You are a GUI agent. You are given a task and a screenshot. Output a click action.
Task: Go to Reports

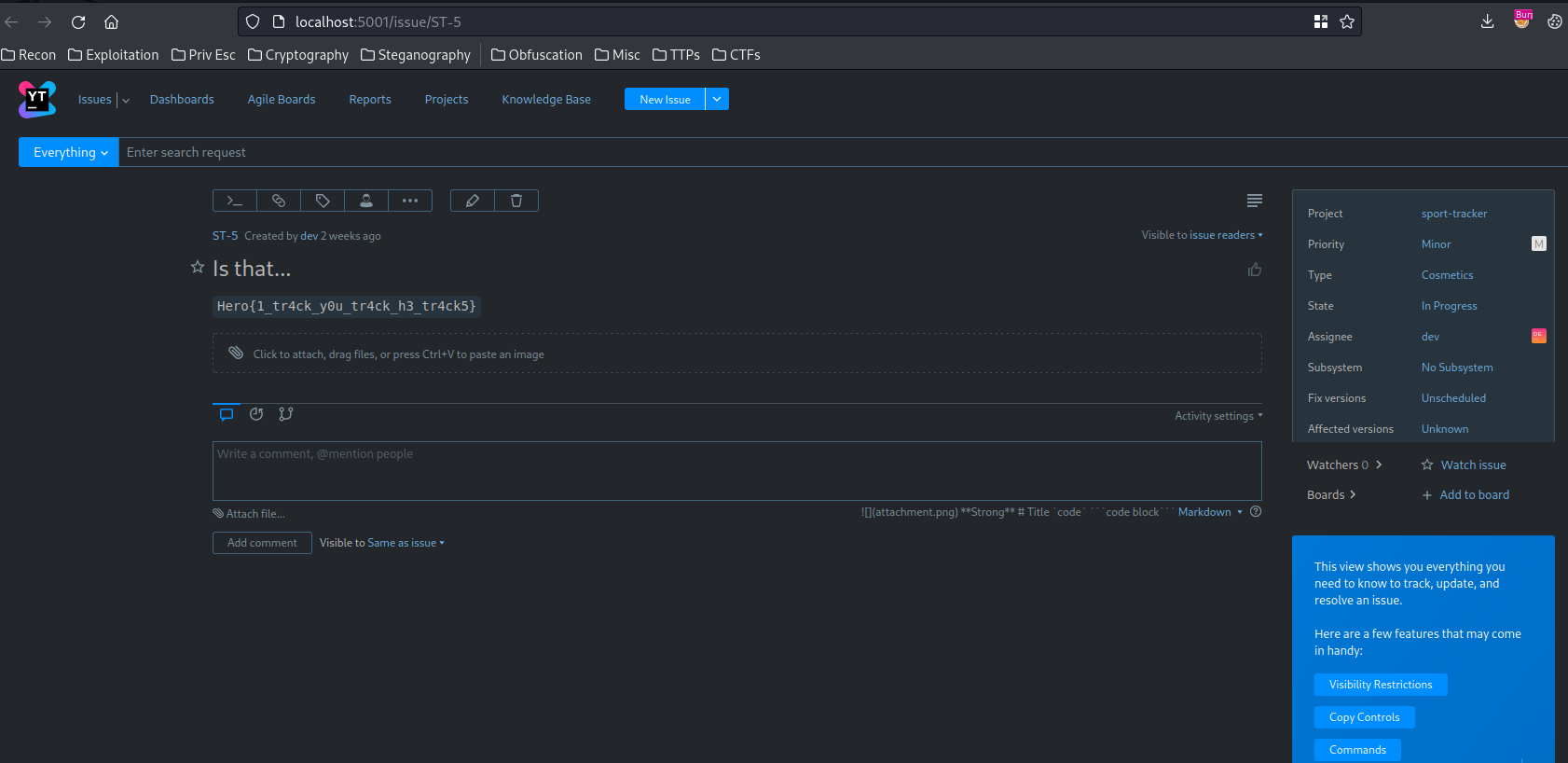[x=370, y=100]
